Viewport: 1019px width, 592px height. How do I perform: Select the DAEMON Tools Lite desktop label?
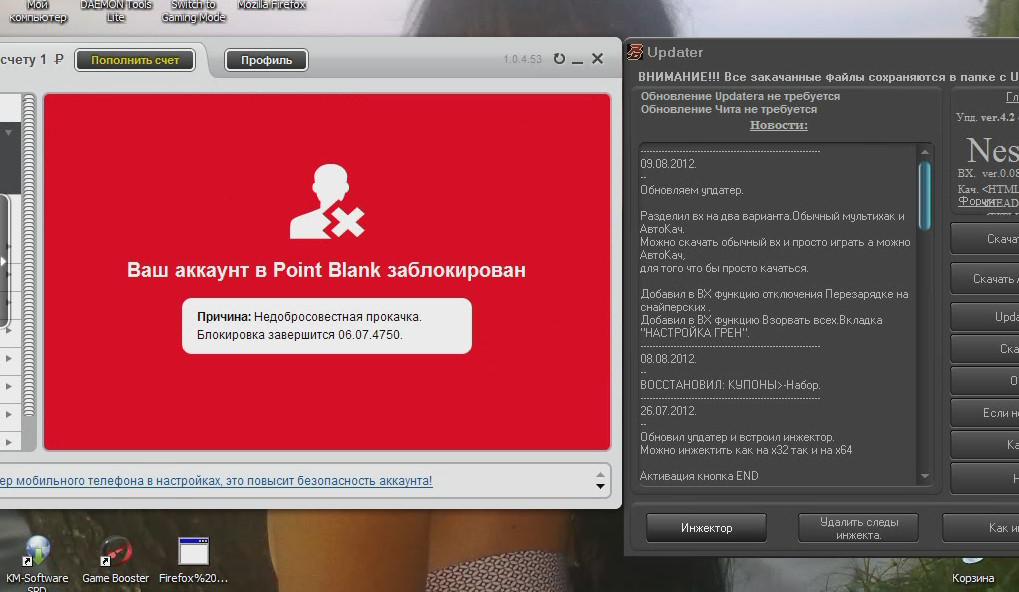pos(116,11)
